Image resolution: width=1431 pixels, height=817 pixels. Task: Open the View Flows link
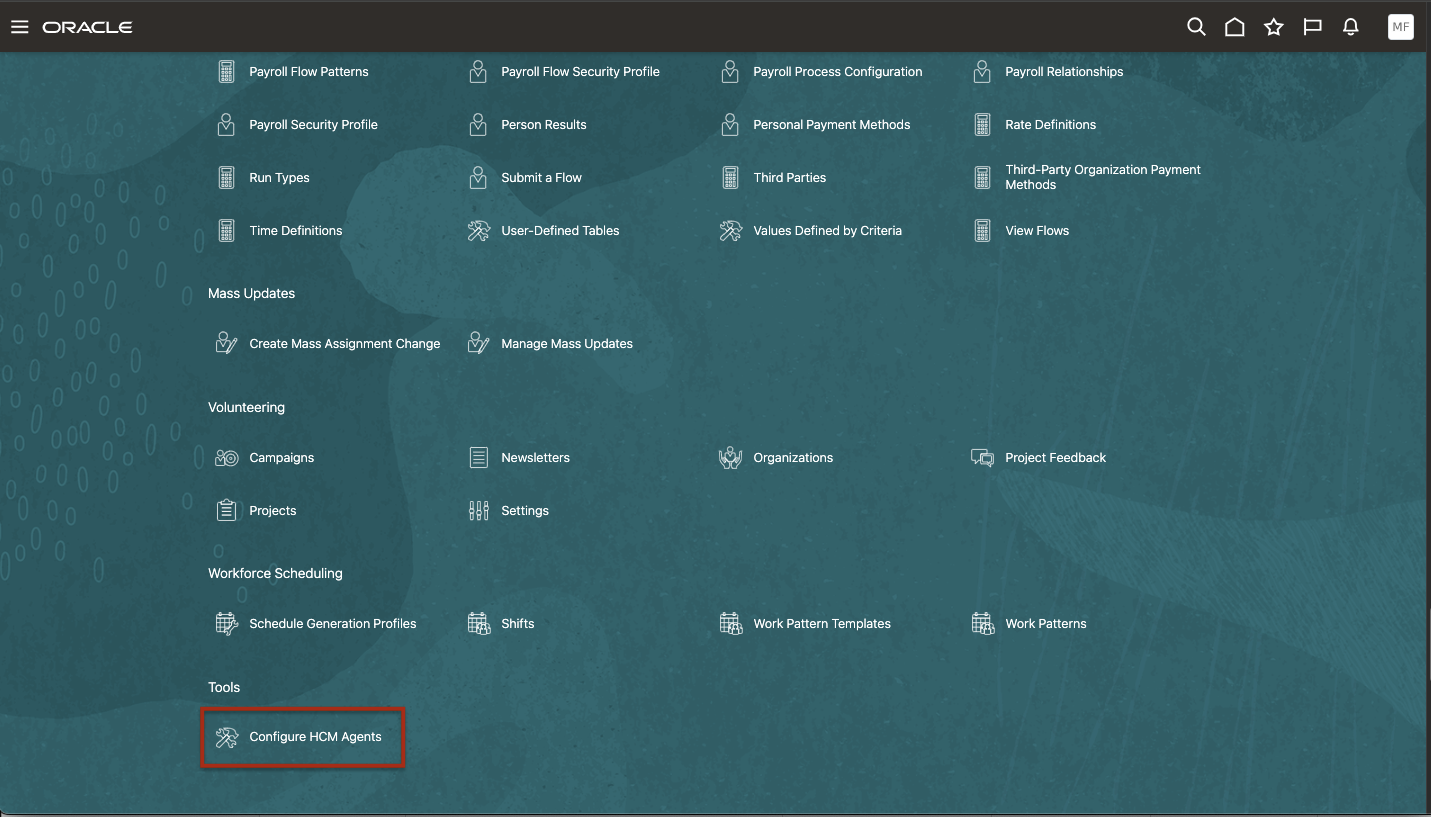(1037, 231)
